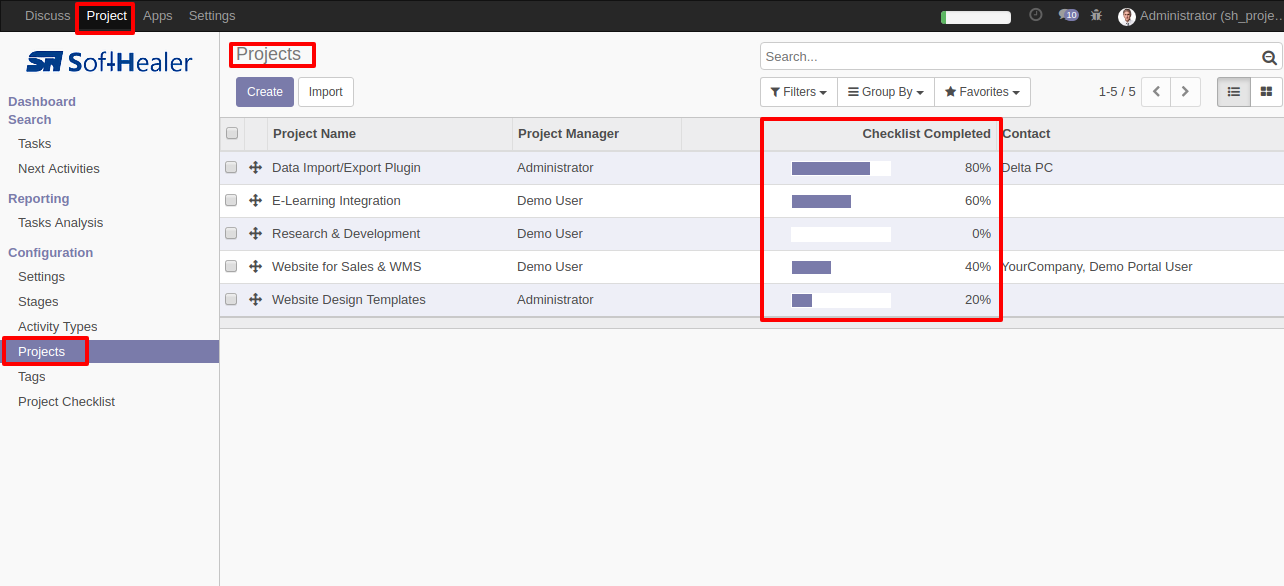Expand the Filters dropdown
The image size is (1284, 586).
[x=798, y=92]
